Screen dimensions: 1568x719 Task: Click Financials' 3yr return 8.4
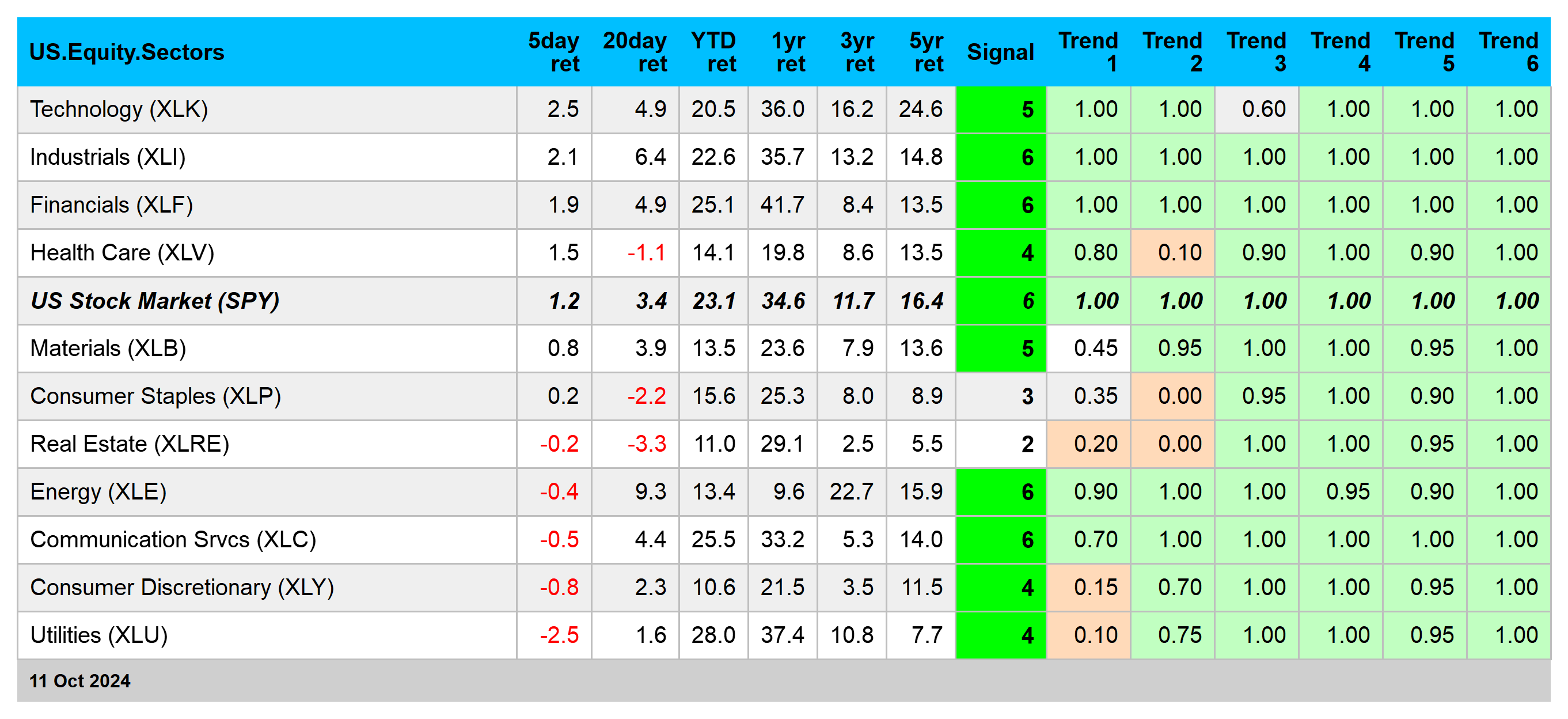852,205
